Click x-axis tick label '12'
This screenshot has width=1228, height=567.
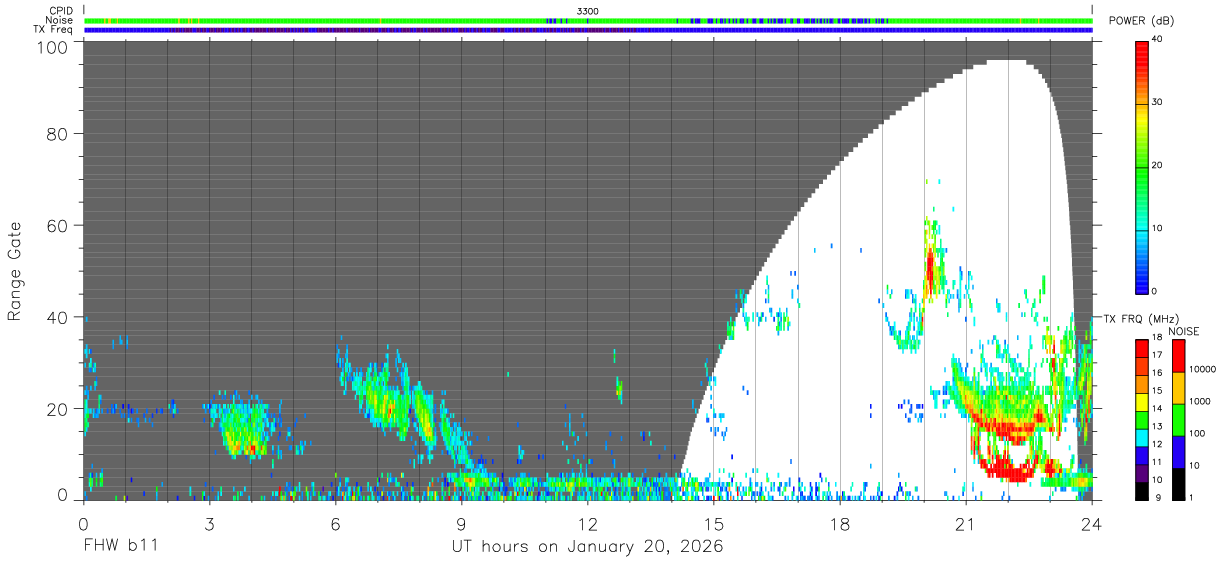587,524
